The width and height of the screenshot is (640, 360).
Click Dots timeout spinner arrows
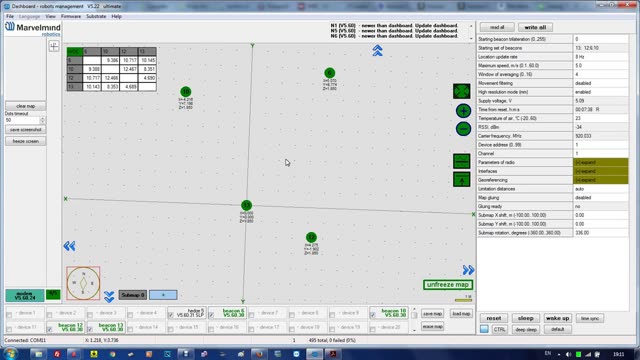pyautogui.click(x=42, y=120)
